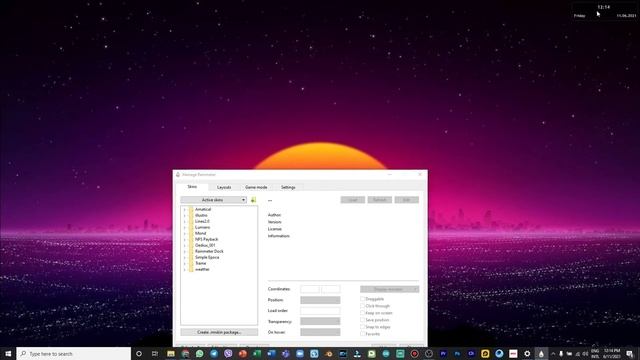This screenshot has height=360, width=640.
Task: Select the weather skin folder
Action: (202, 269)
